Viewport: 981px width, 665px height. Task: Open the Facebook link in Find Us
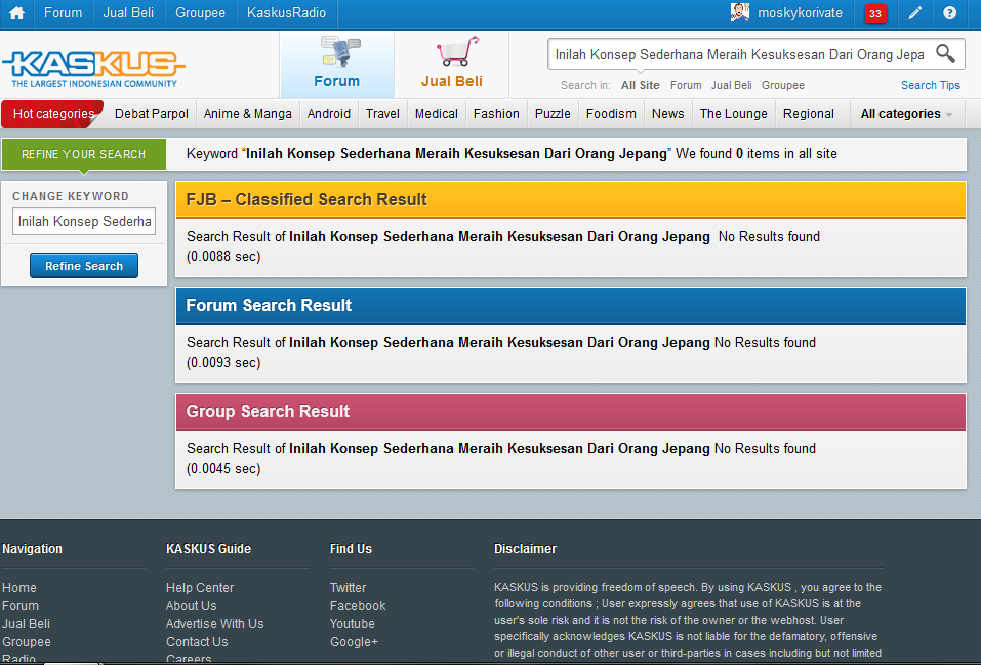click(357, 606)
